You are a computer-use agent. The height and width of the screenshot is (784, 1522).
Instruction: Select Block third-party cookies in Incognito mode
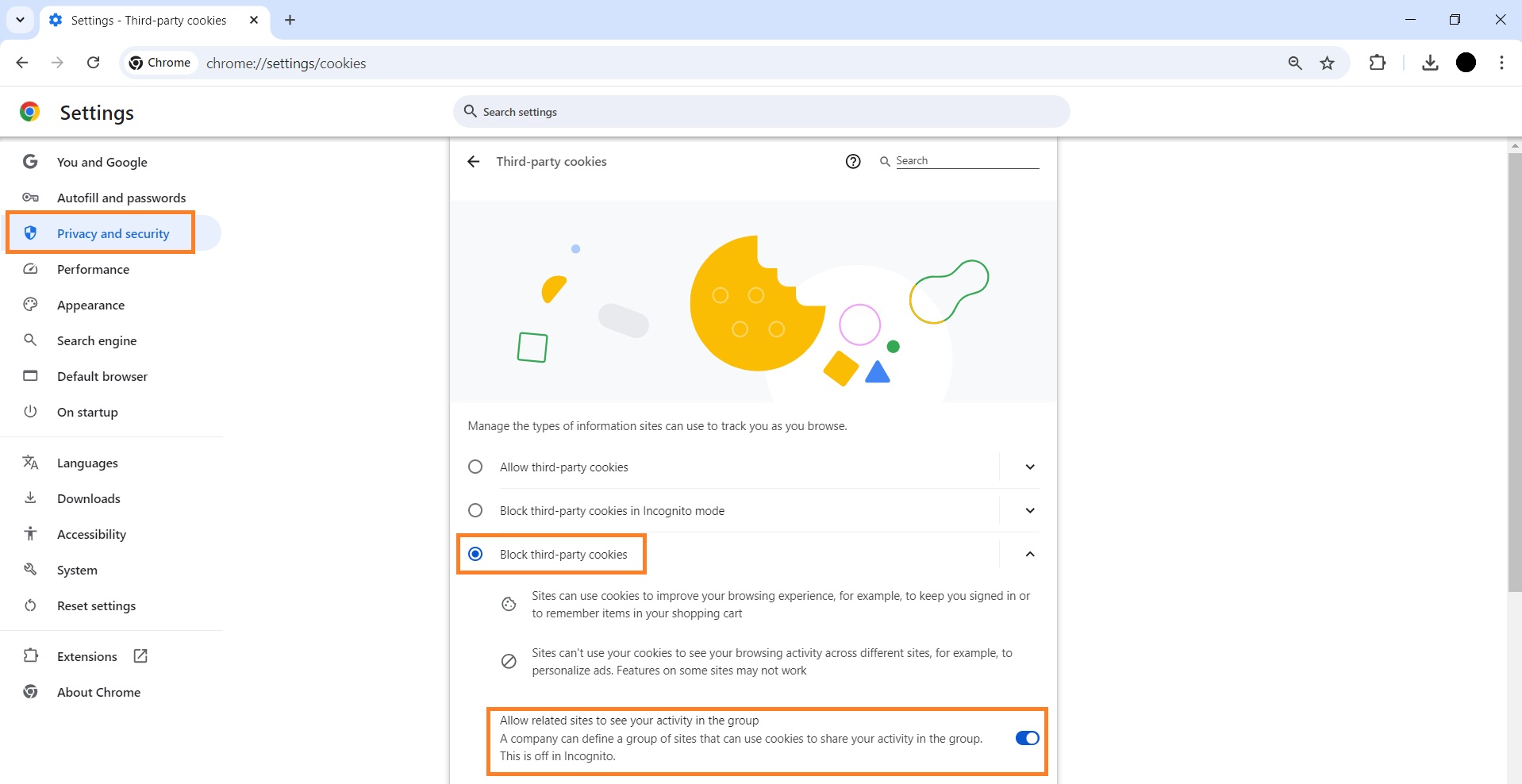(x=475, y=510)
